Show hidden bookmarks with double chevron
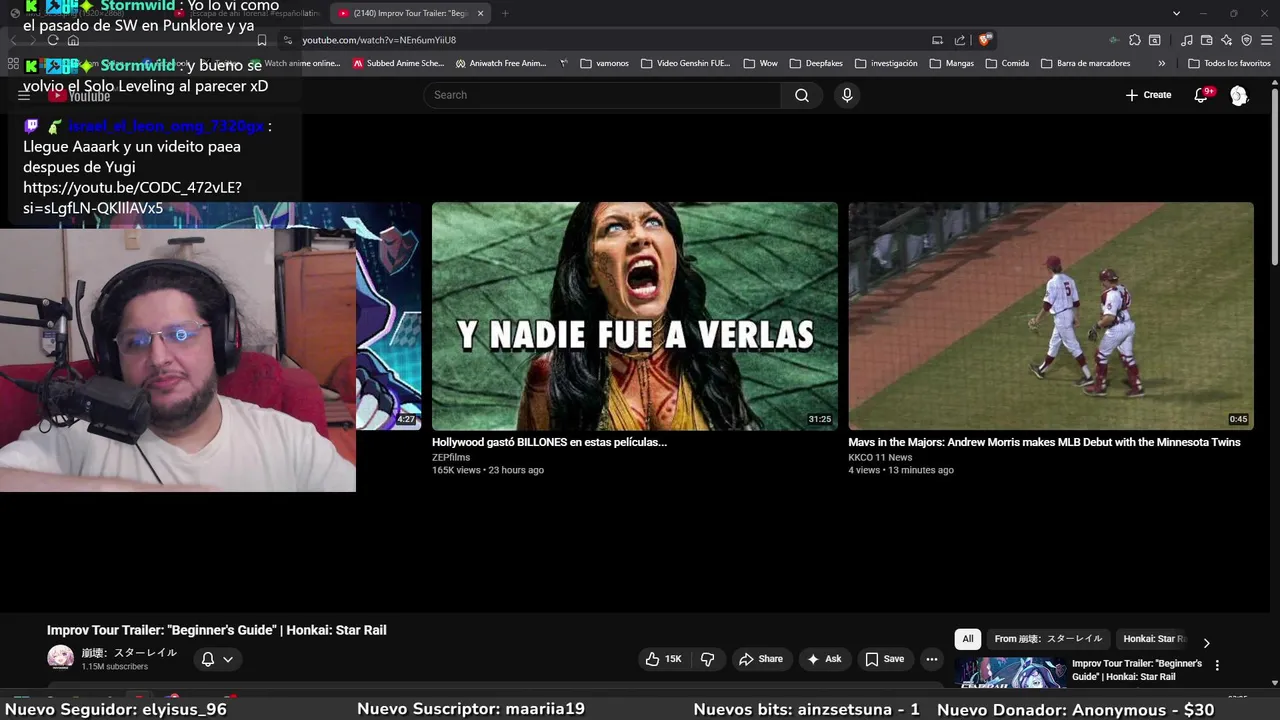 point(1161,63)
